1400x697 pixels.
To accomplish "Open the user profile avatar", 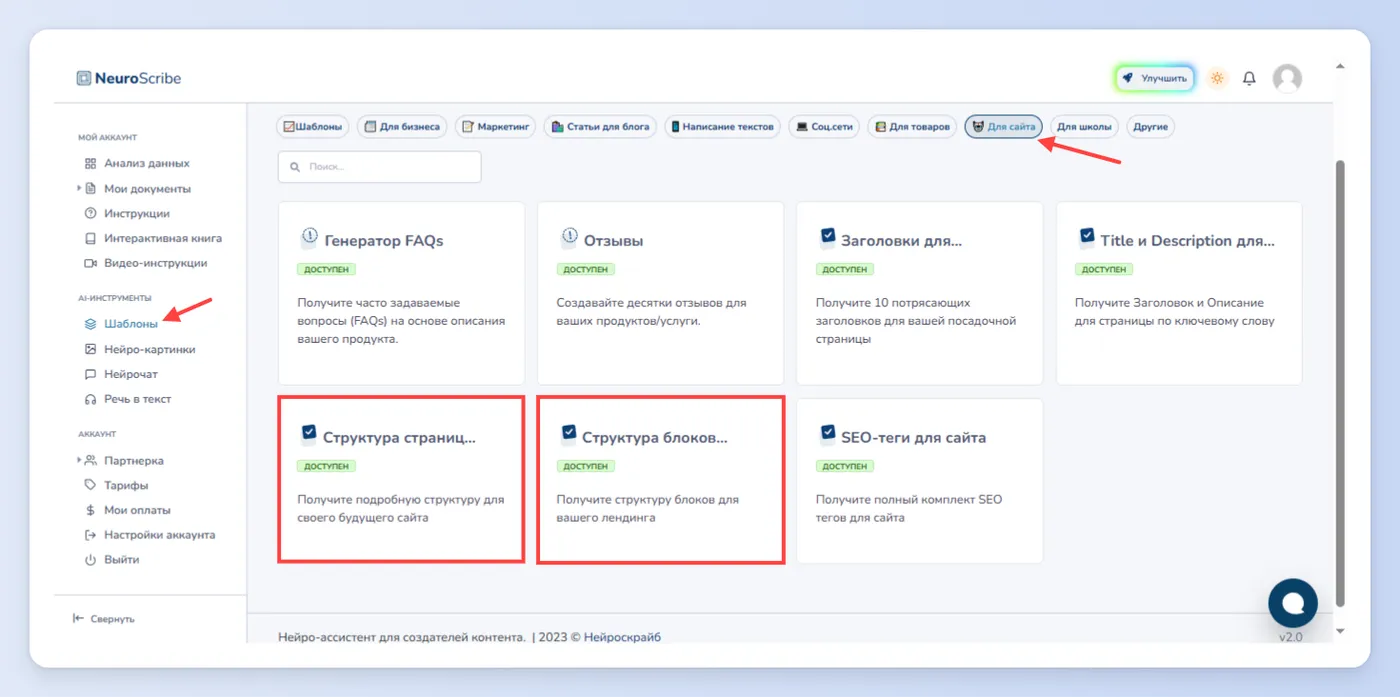I will tap(1287, 78).
